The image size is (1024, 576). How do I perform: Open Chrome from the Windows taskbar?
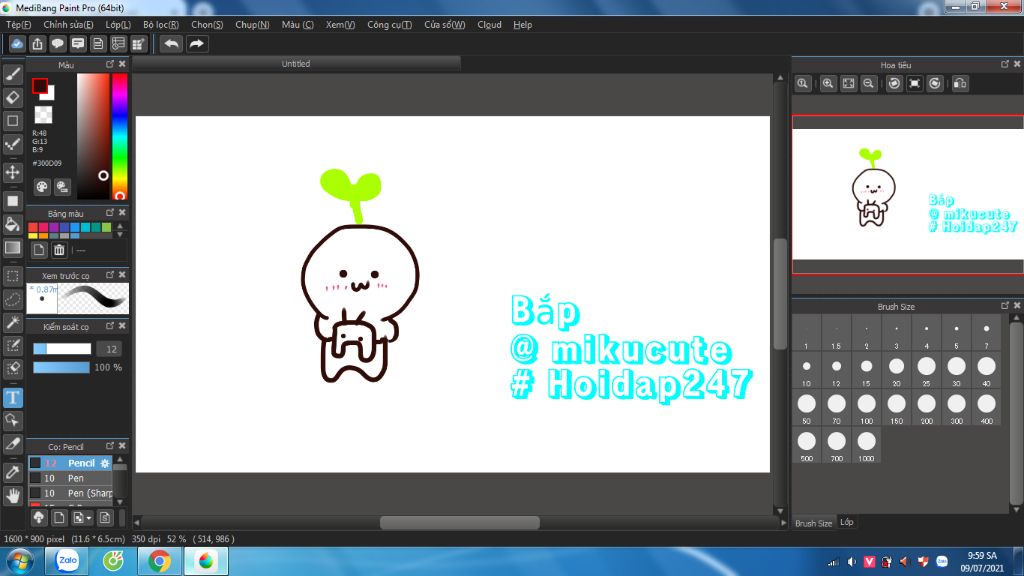[x=159, y=561]
